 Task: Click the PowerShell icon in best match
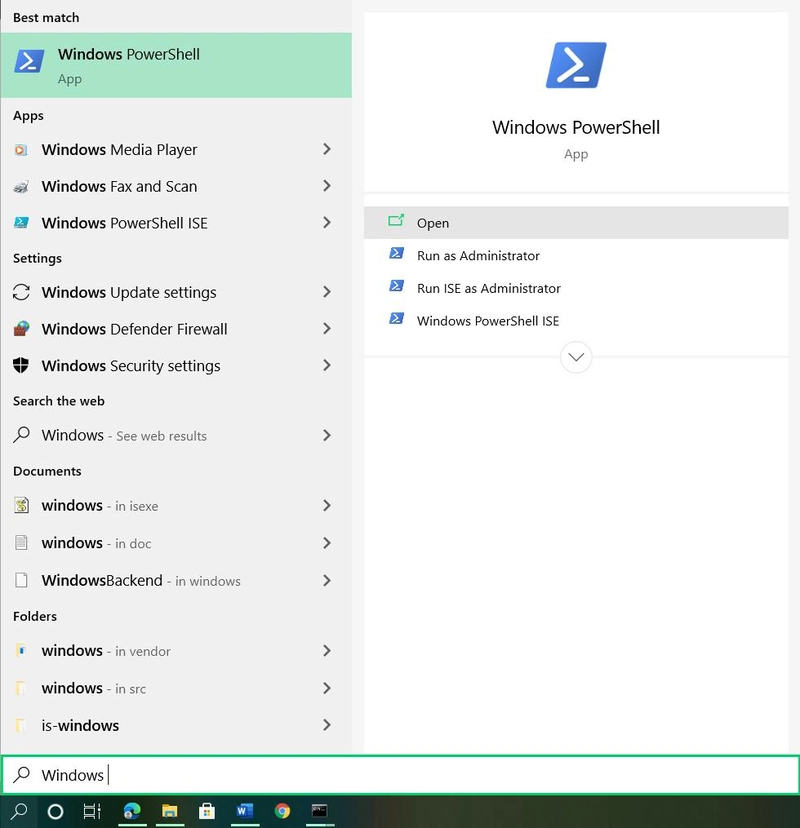[29, 62]
